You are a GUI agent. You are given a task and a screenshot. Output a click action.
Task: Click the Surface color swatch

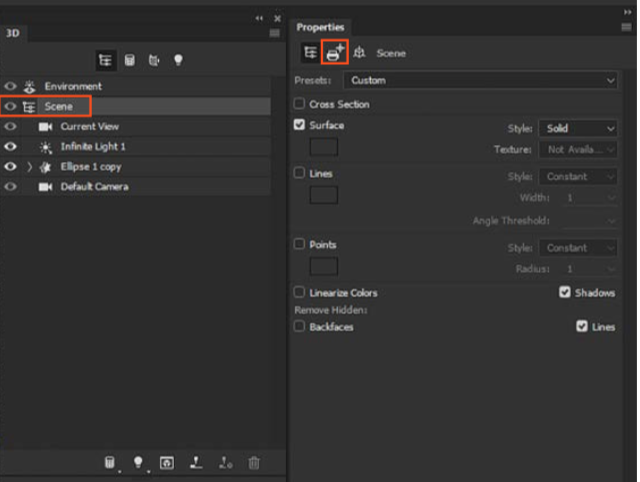pos(324,147)
